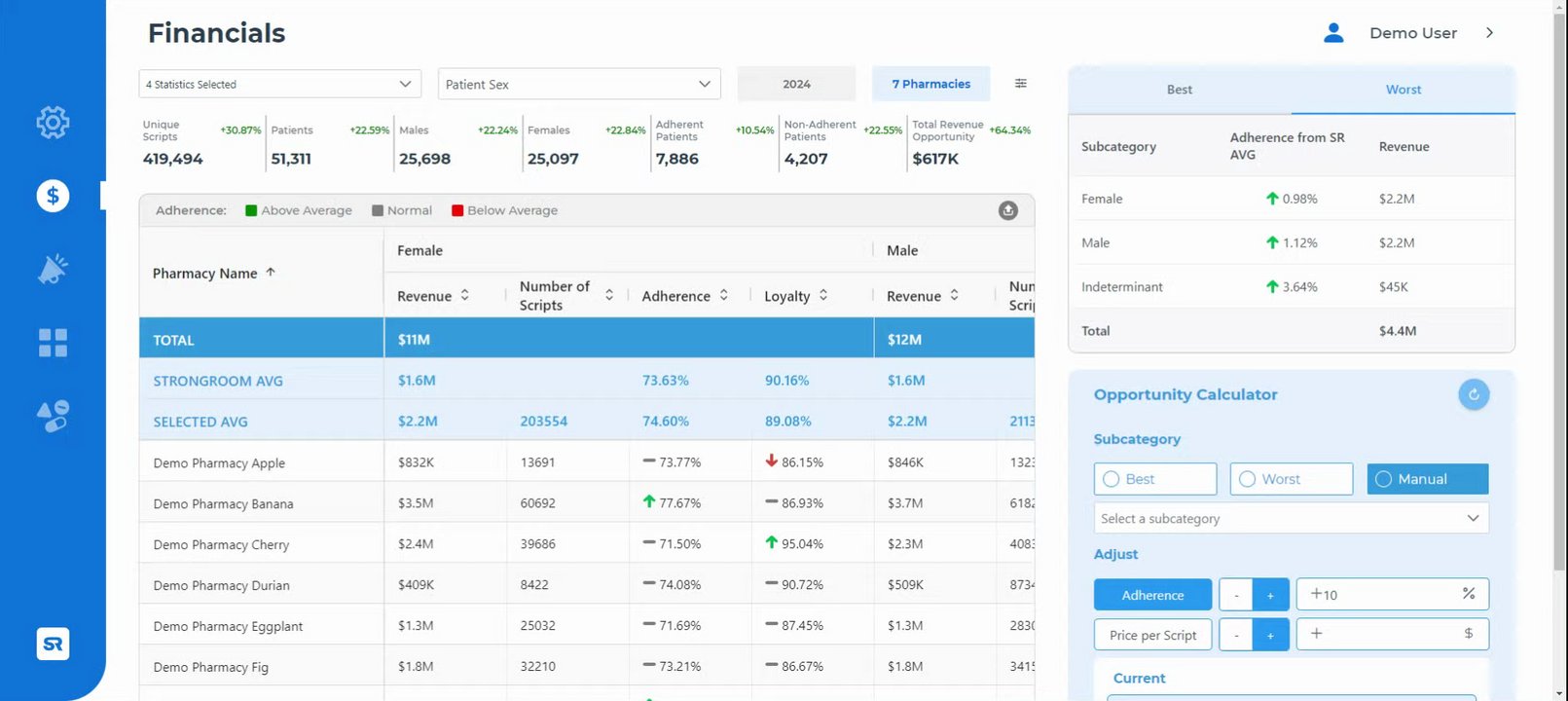Image resolution: width=1568 pixels, height=701 pixels.
Task: Click the Demo Pharmacy Fig row name
Action: click(210, 668)
